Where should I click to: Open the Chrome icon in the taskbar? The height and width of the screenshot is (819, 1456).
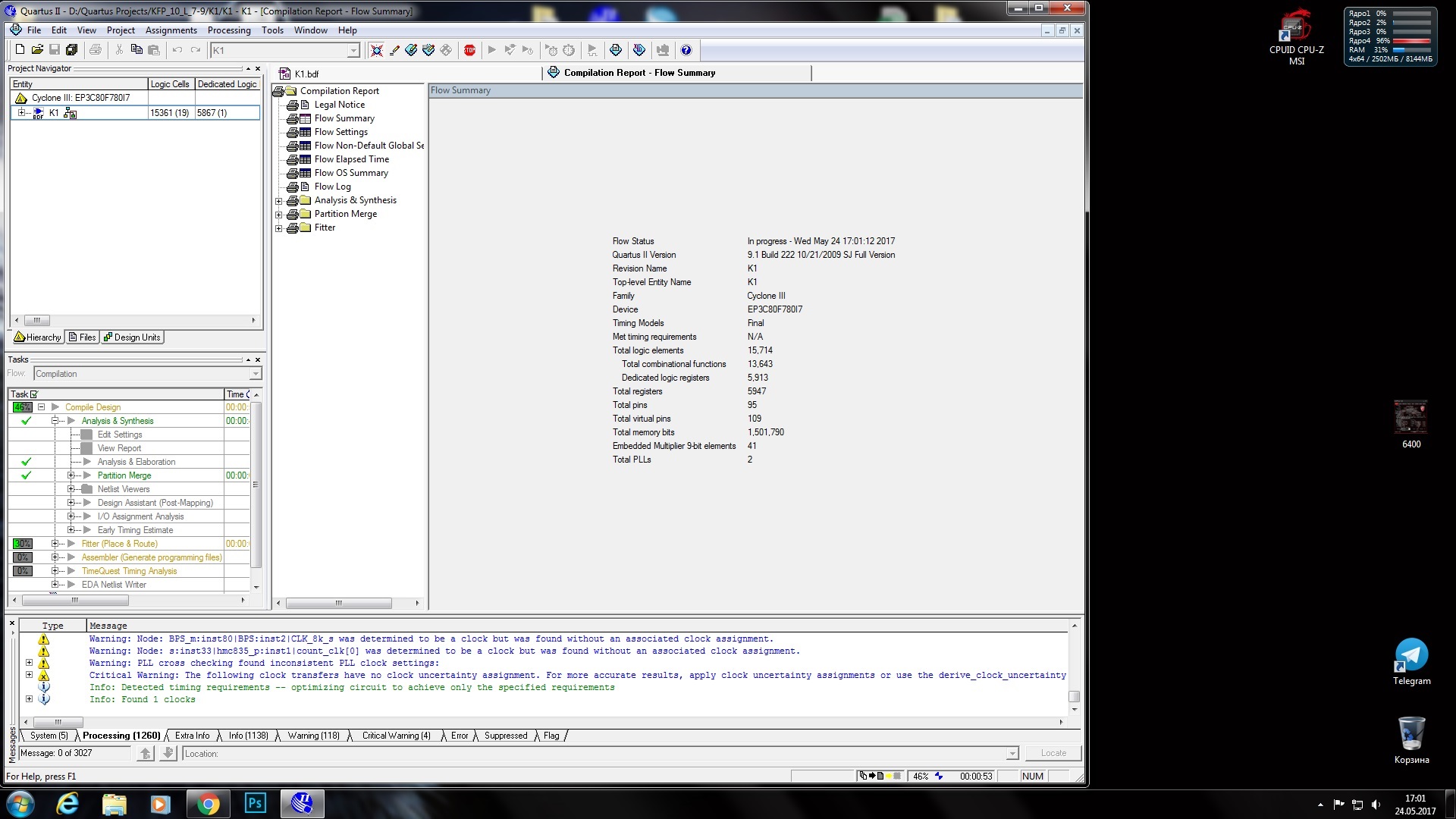[x=207, y=804]
